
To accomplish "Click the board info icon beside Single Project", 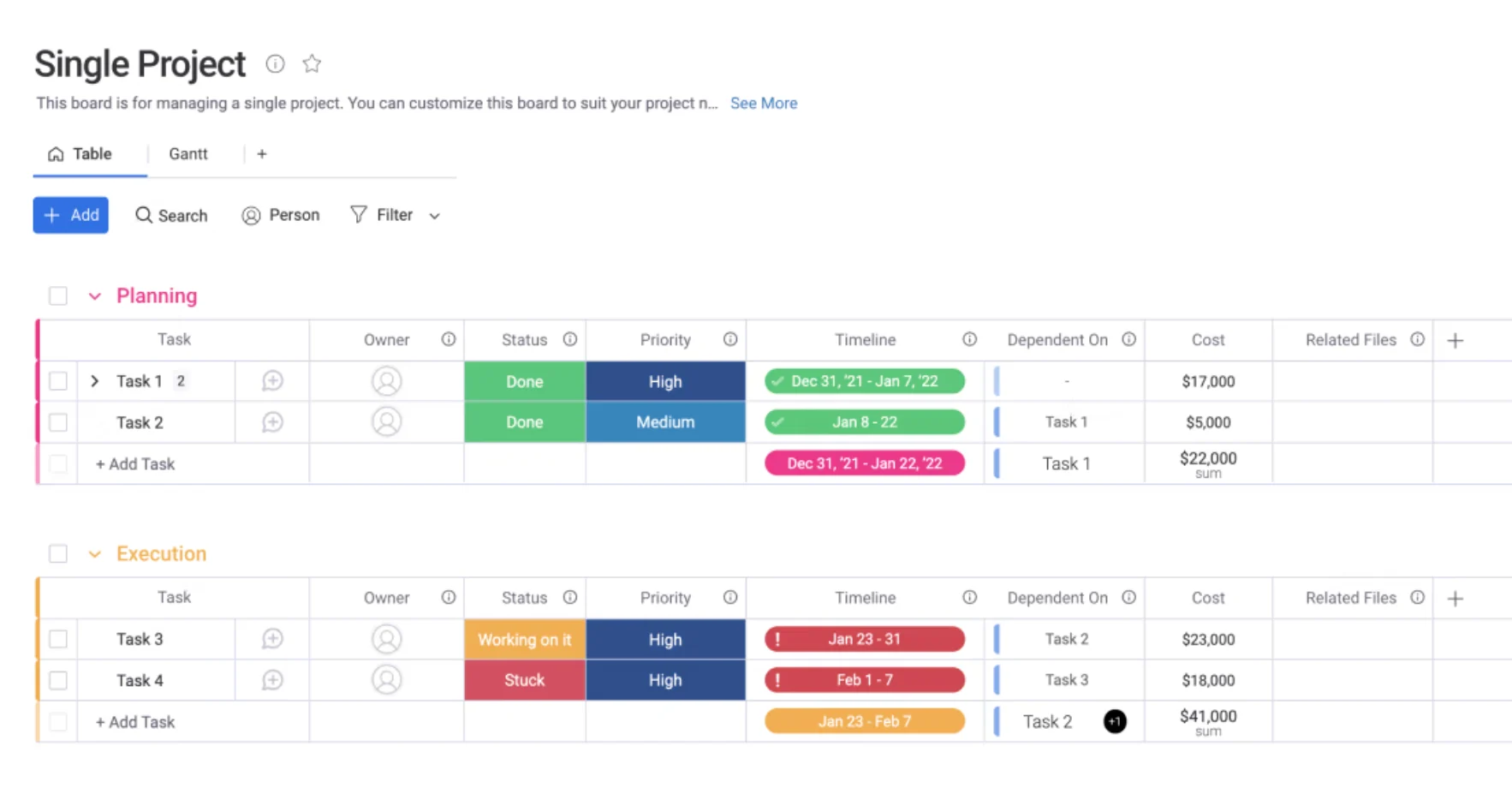I will (x=275, y=63).
